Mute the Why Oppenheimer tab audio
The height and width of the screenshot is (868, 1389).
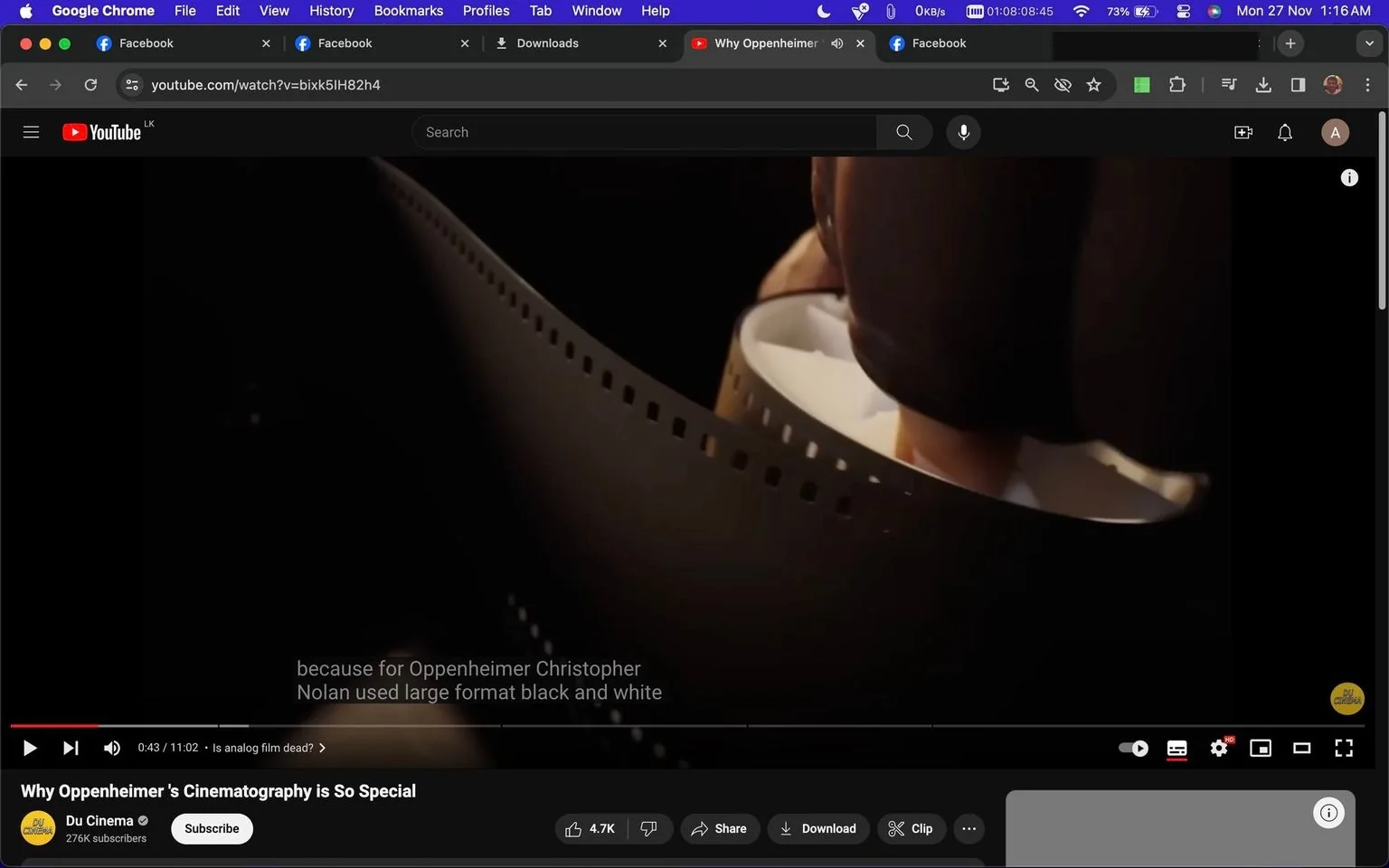837,43
